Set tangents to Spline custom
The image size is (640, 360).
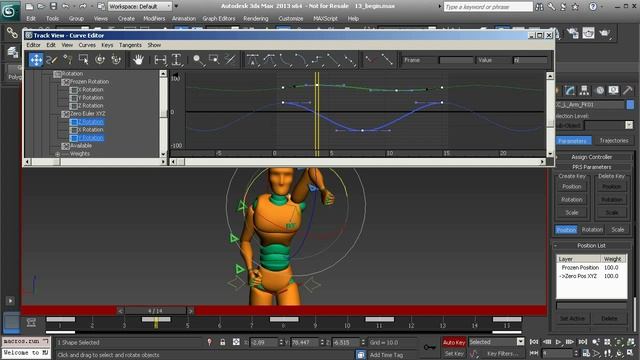pyautogui.click(x=269, y=60)
